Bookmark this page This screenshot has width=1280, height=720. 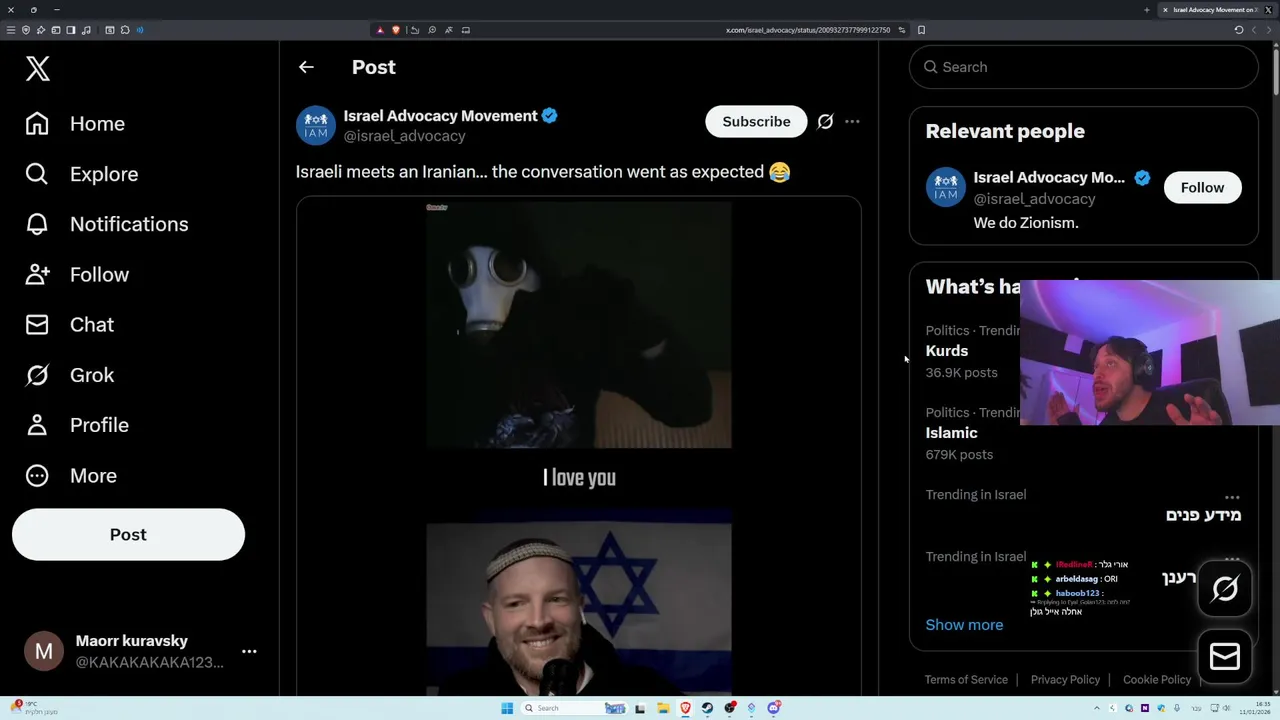(921, 30)
